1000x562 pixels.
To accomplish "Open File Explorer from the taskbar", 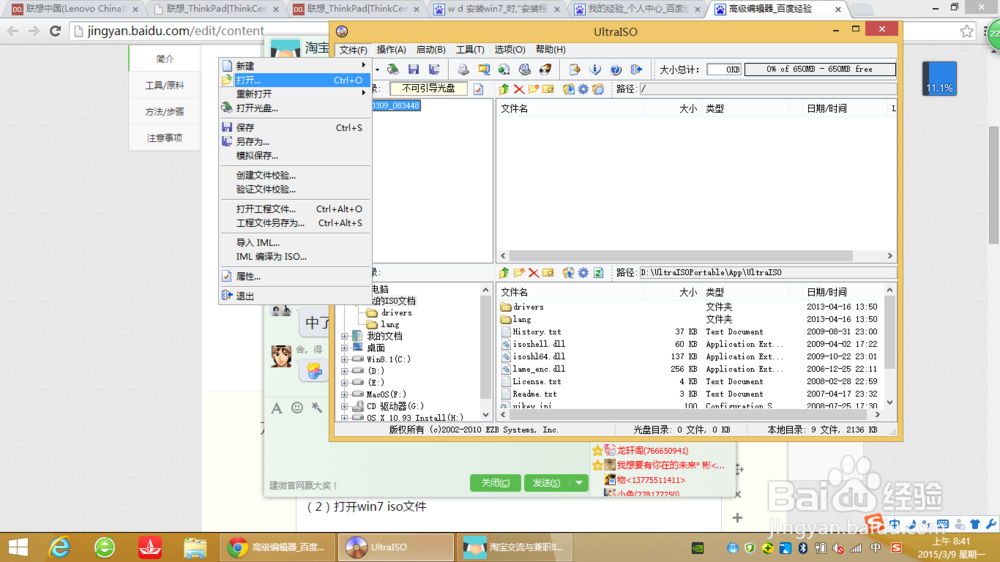I will click(x=195, y=547).
